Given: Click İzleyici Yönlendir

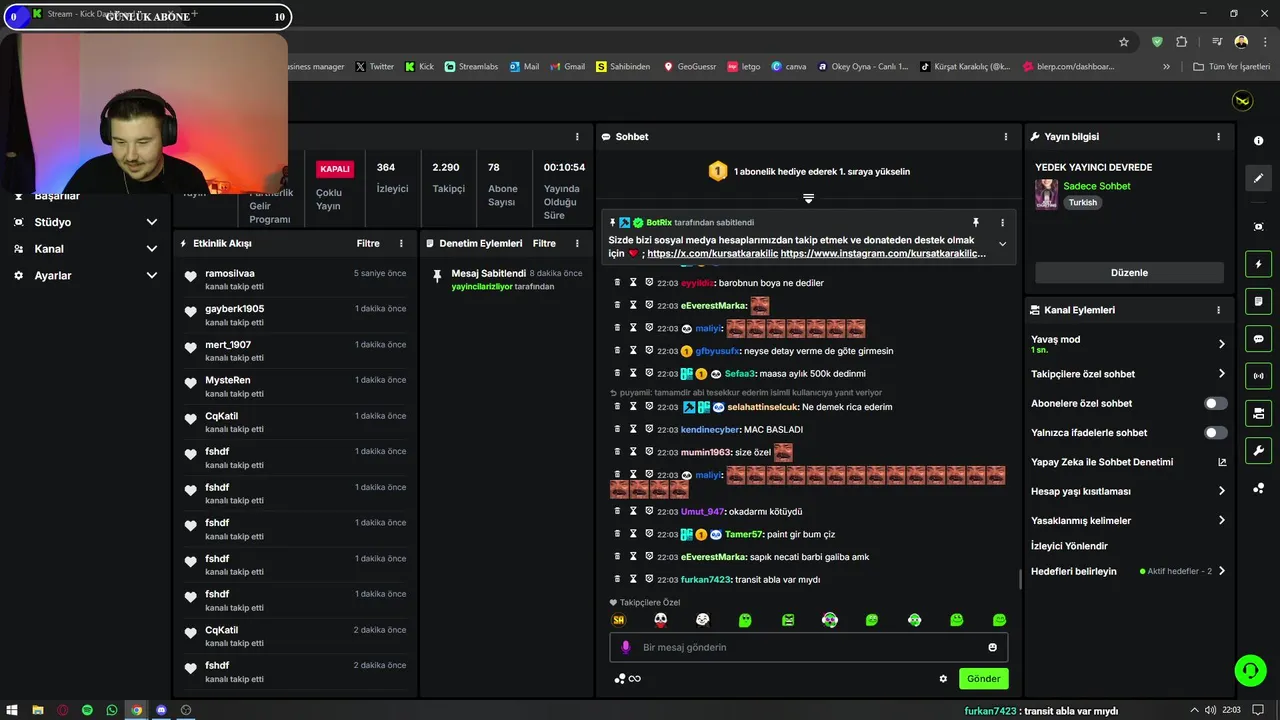Looking at the screenshot, I should (1069, 546).
